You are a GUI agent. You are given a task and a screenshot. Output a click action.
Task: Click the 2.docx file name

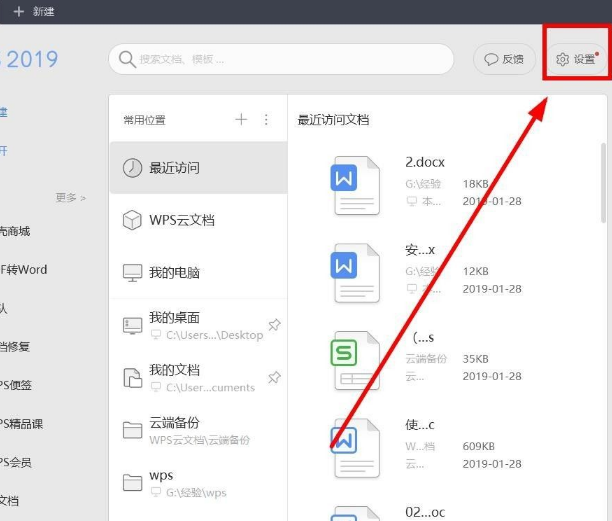tap(425, 162)
